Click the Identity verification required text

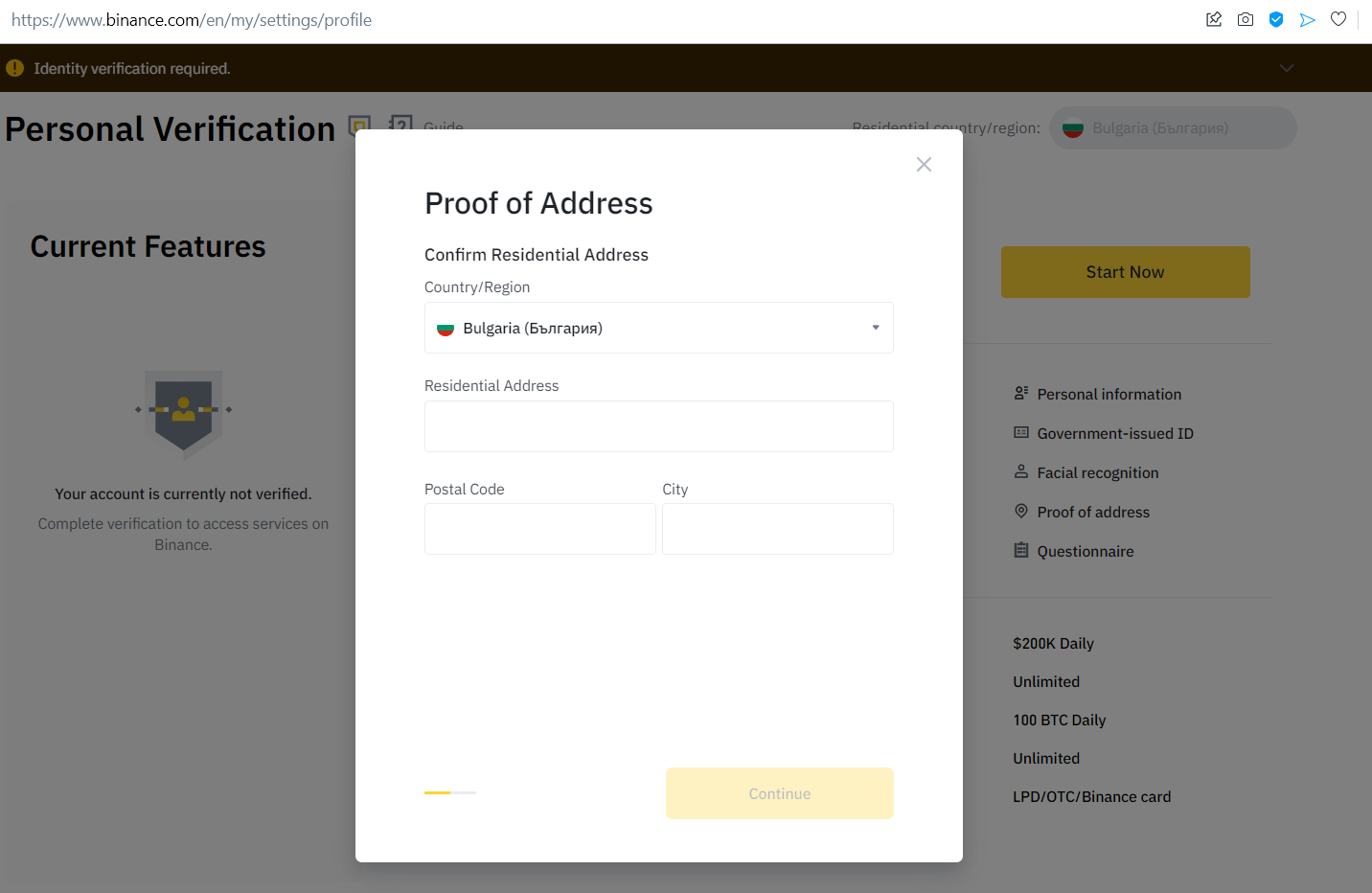(132, 69)
